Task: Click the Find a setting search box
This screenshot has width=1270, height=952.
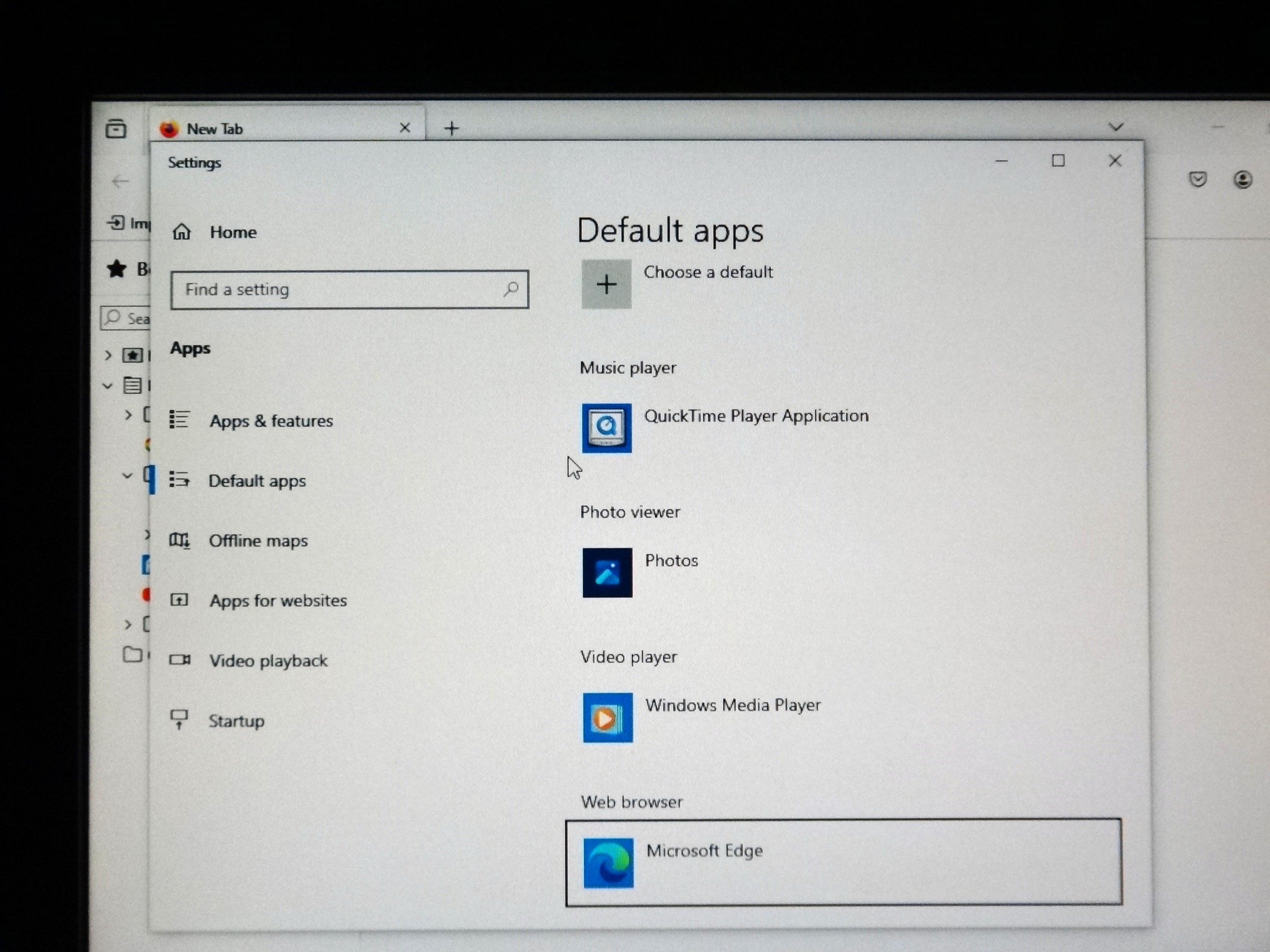Action: 349,289
